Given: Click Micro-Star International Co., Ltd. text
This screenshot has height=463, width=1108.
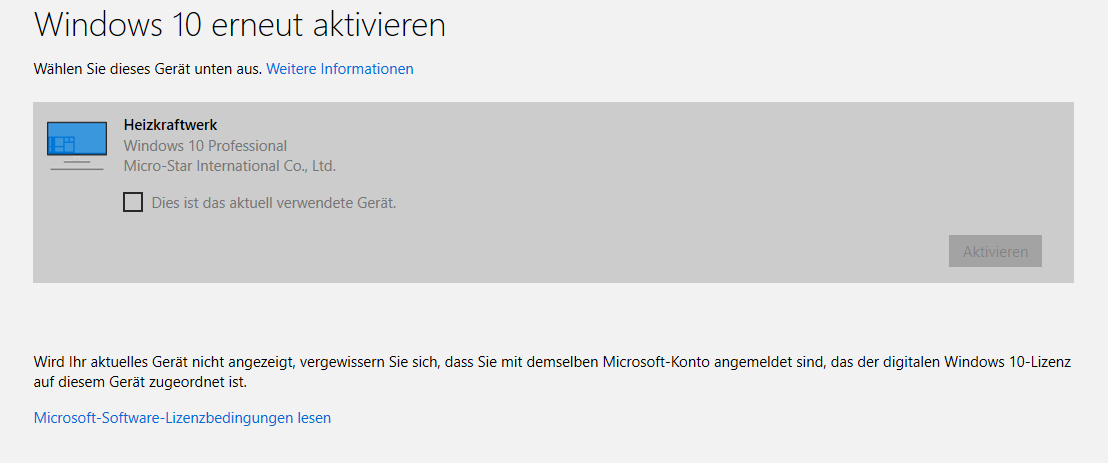Looking at the screenshot, I should click(230, 167).
